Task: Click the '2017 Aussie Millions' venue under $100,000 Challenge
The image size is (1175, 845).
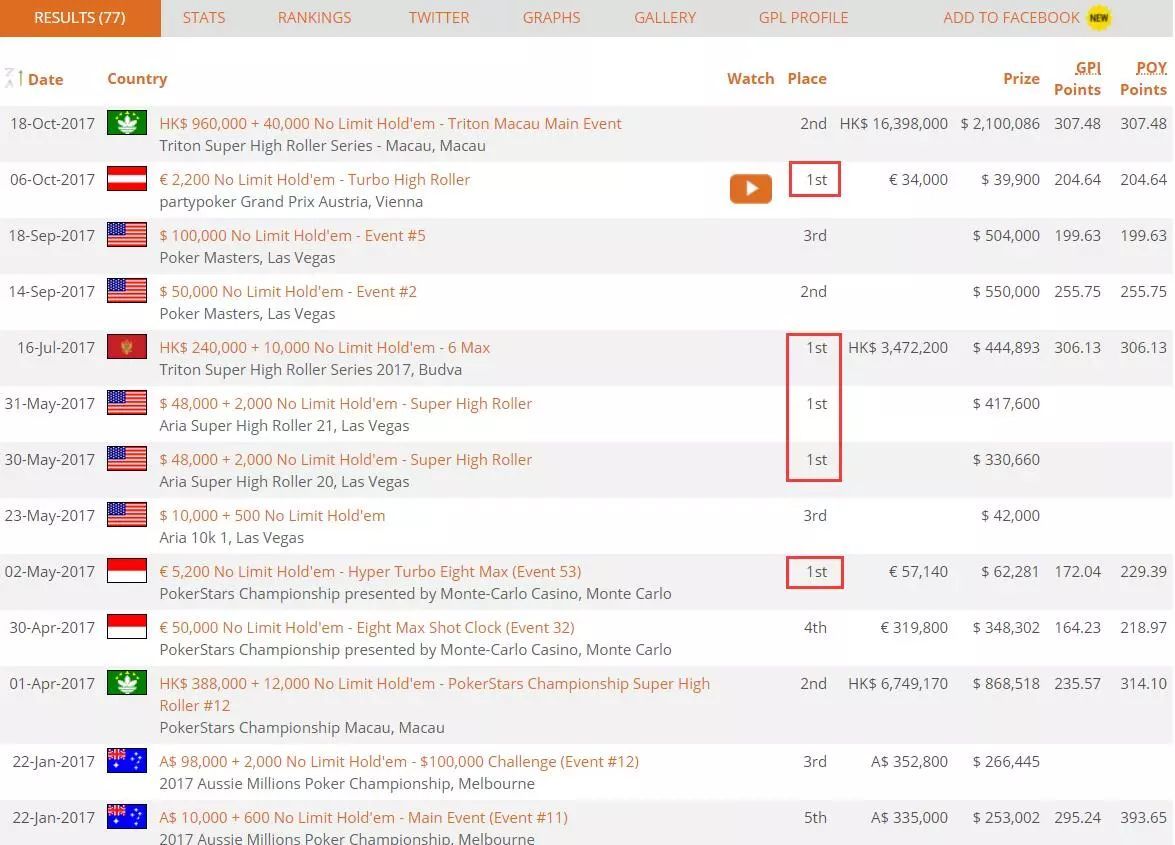Action: [x=347, y=784]
